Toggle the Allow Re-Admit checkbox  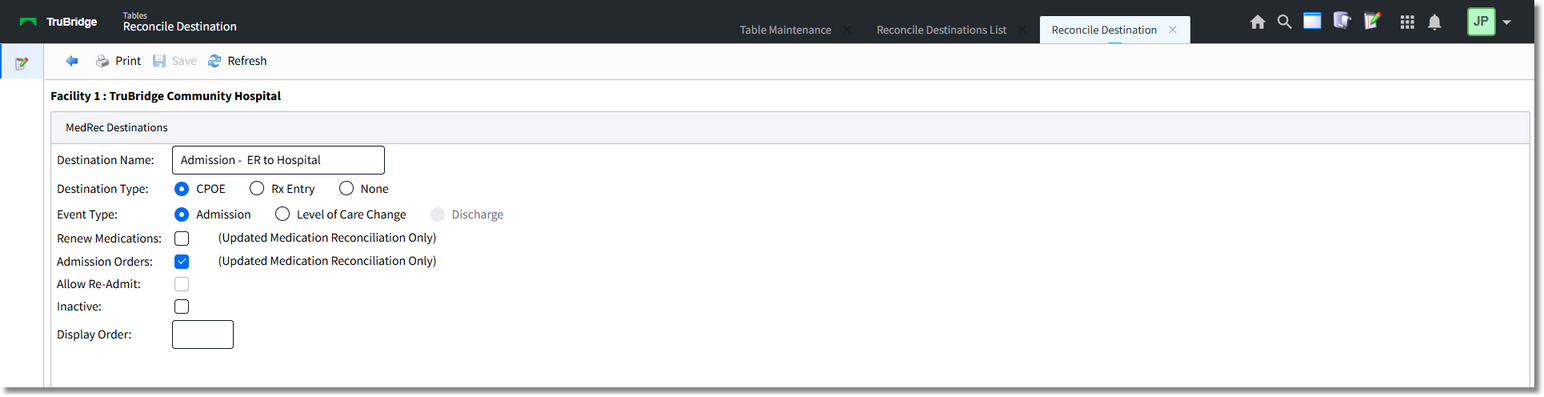(x=181, y=284)
